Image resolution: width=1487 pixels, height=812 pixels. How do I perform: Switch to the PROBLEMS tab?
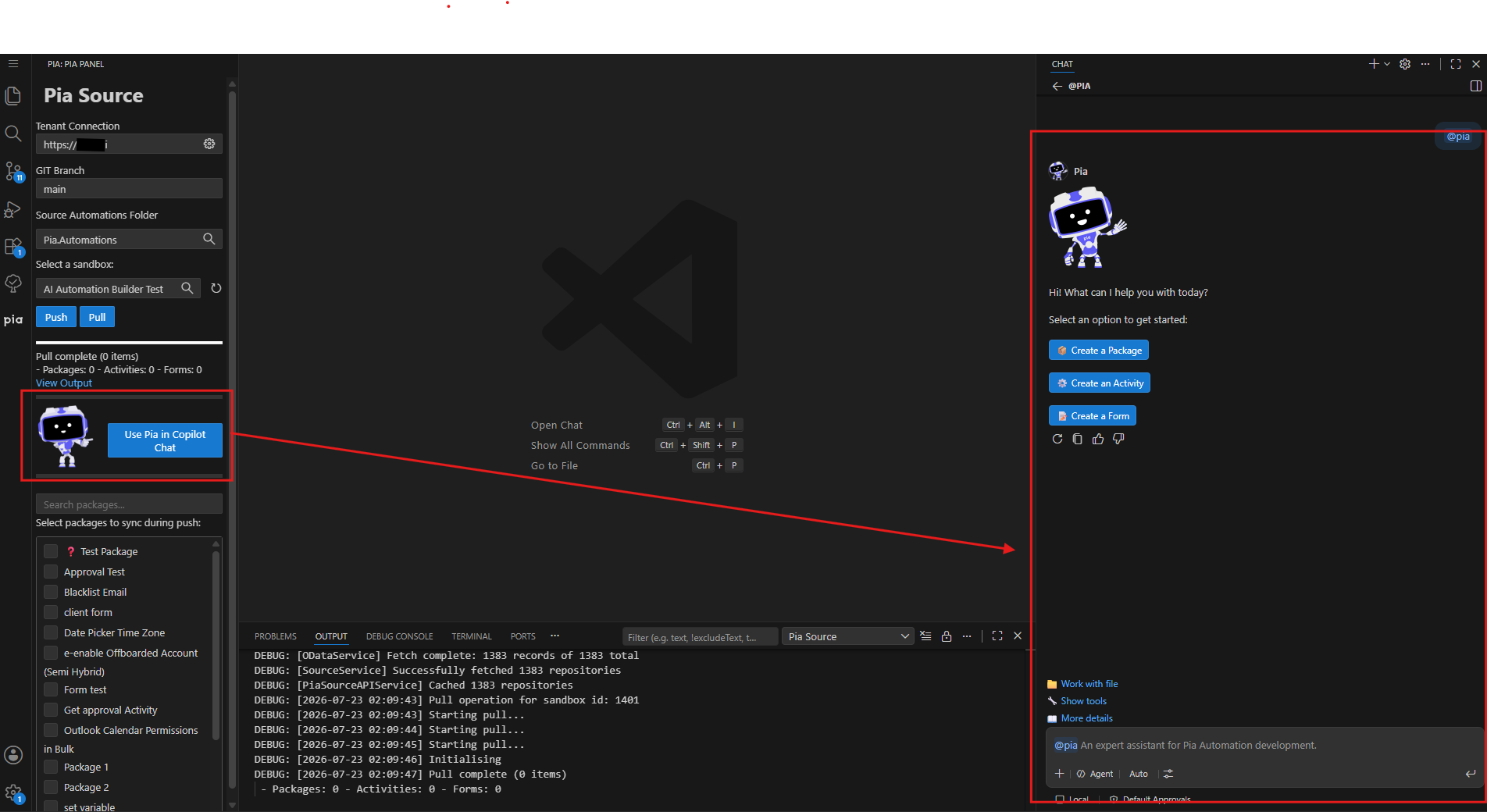pos(276,636)
